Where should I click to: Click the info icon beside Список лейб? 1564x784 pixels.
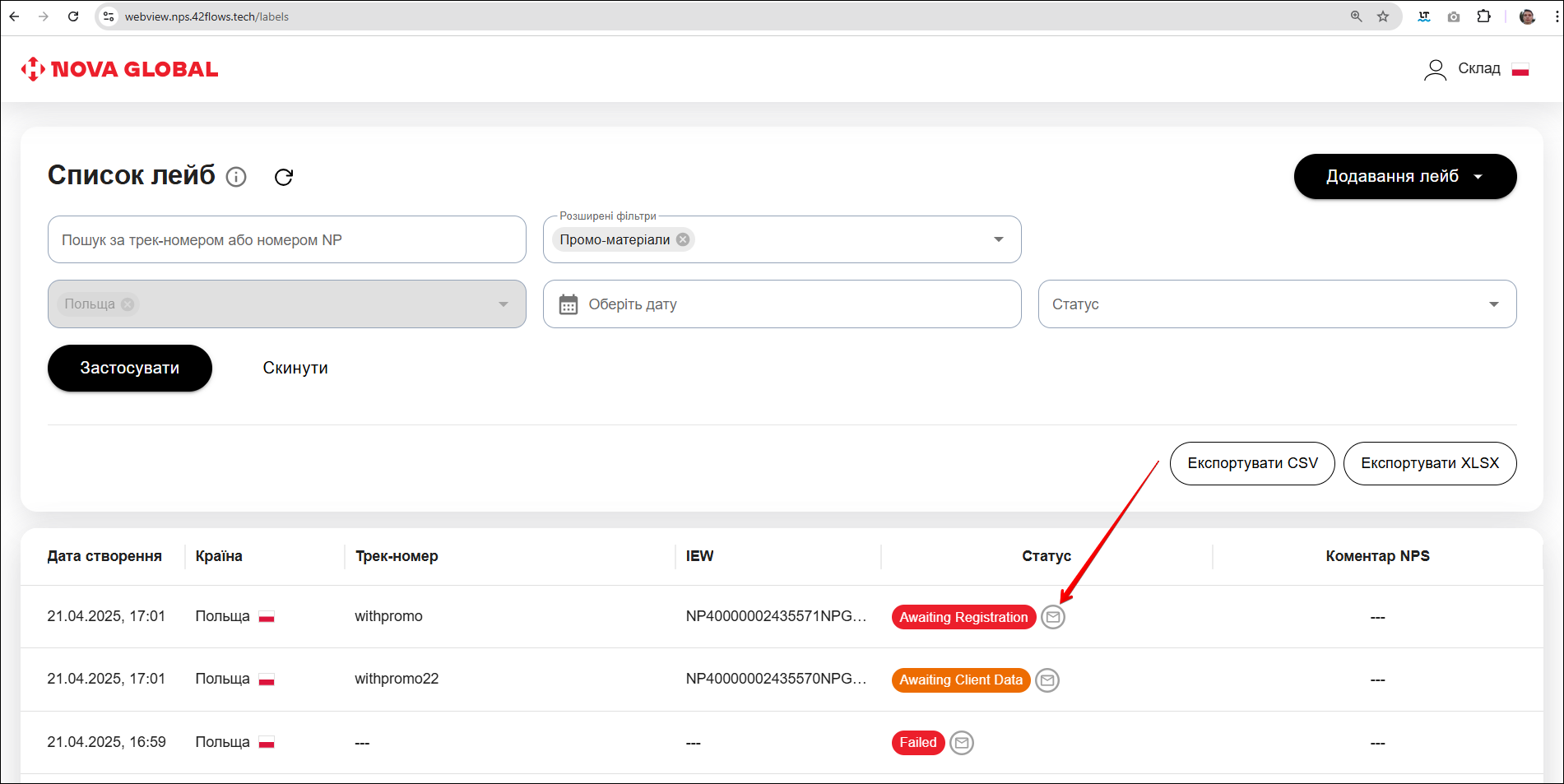pyautogui.click(x=236, y=177)
